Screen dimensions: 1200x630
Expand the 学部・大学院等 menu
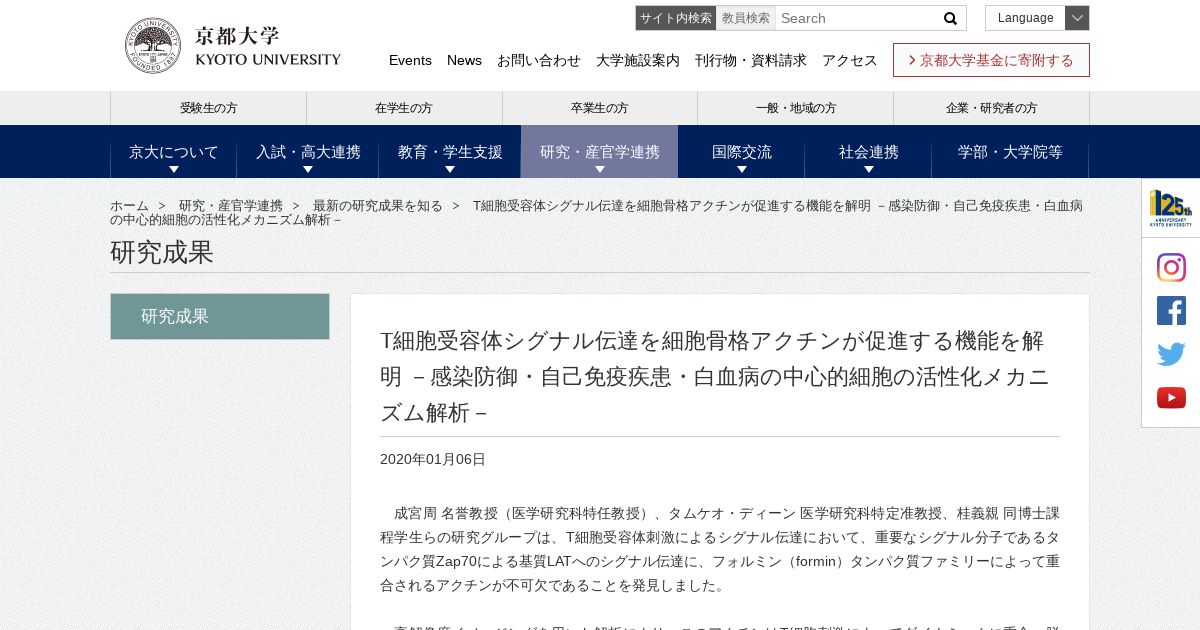pos(1010,152)
